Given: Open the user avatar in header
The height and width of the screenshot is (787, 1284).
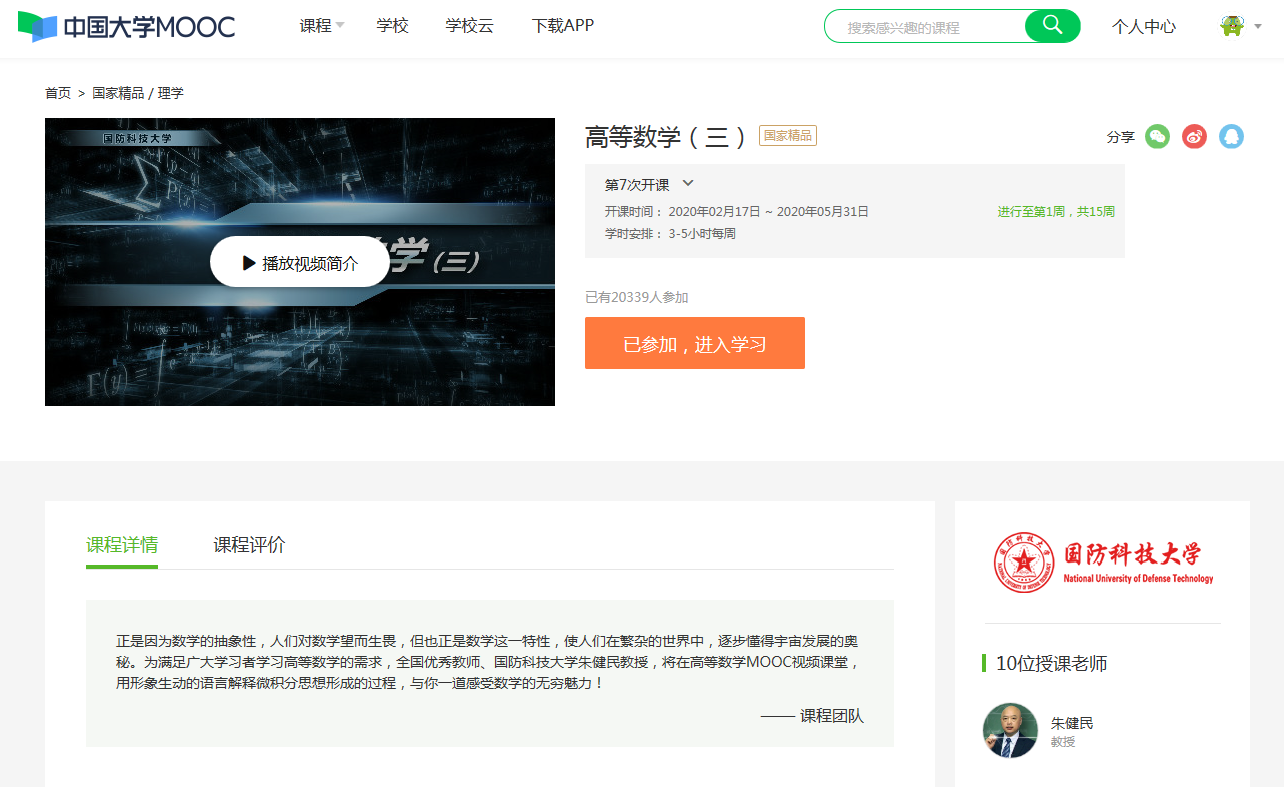Looking at the screenshot, I should [1232, 26].
